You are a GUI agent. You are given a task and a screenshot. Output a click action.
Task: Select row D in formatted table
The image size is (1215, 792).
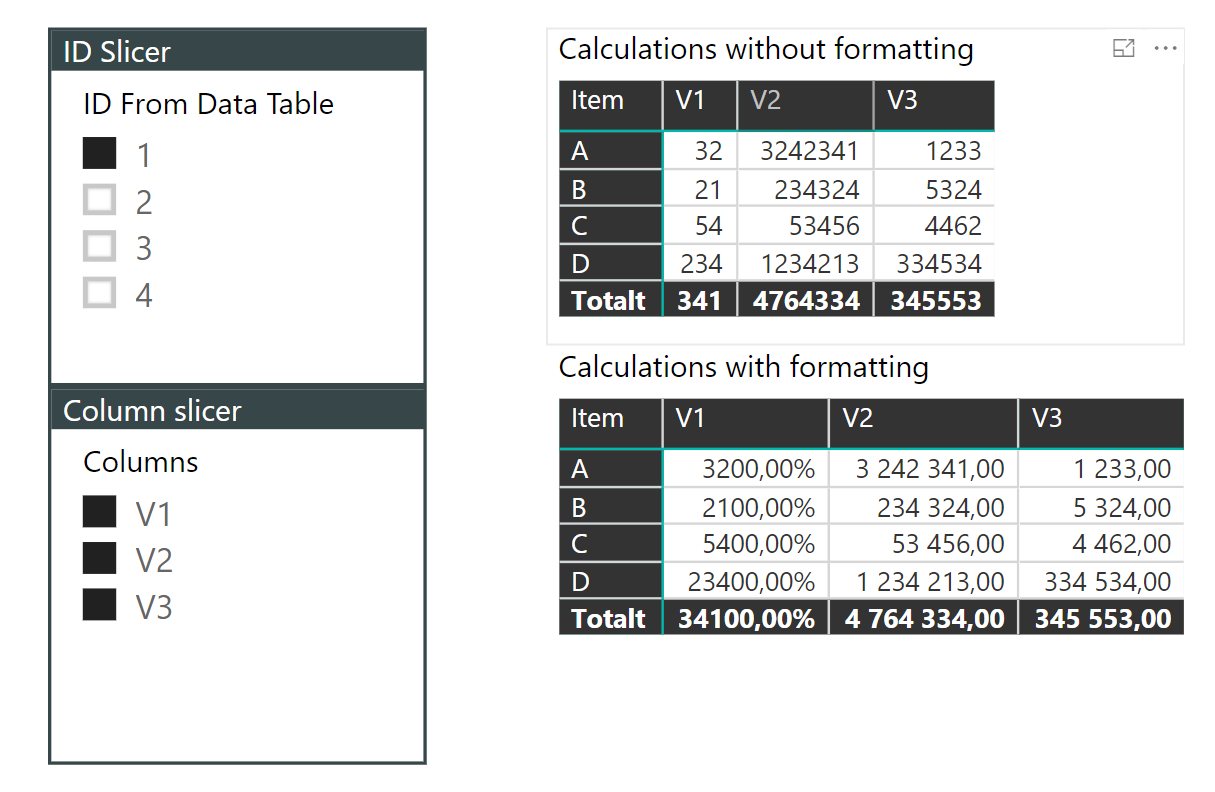click(x=610, y=582)
